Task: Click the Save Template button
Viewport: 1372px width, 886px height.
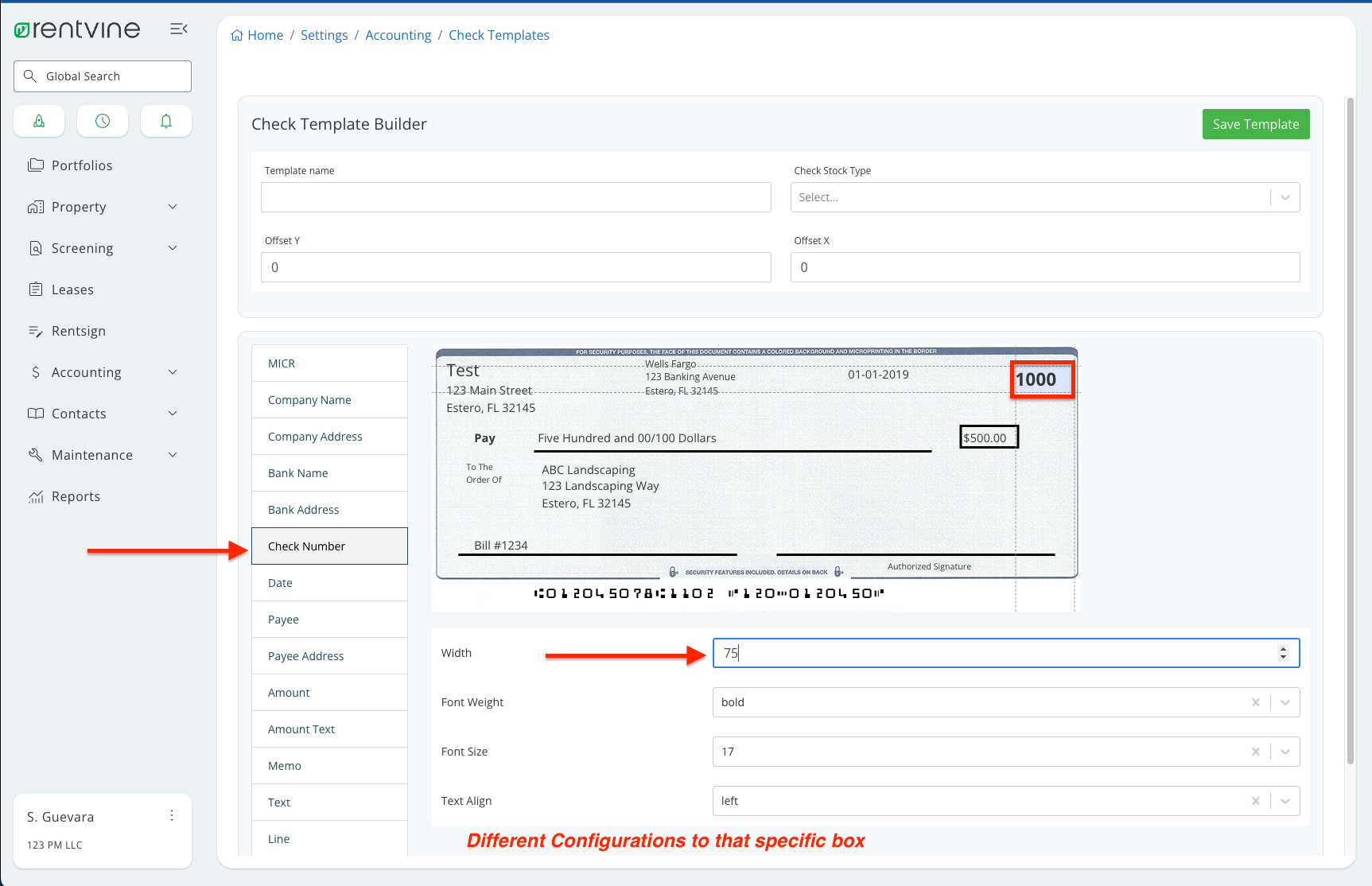Action: tap(1256, 124)
